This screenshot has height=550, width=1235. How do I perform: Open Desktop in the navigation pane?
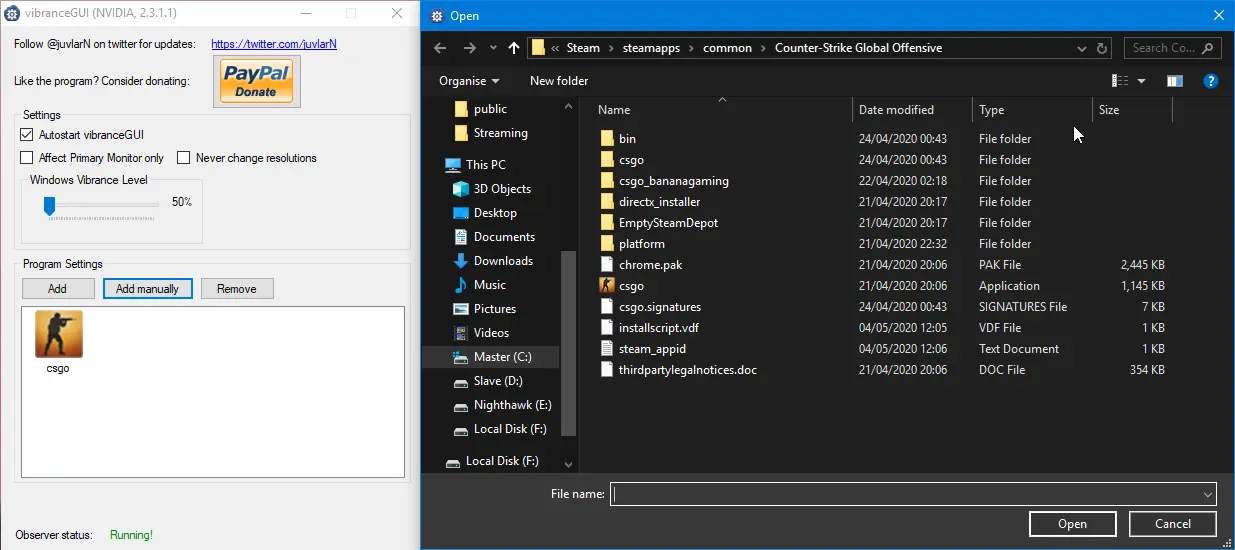(495, 213)
